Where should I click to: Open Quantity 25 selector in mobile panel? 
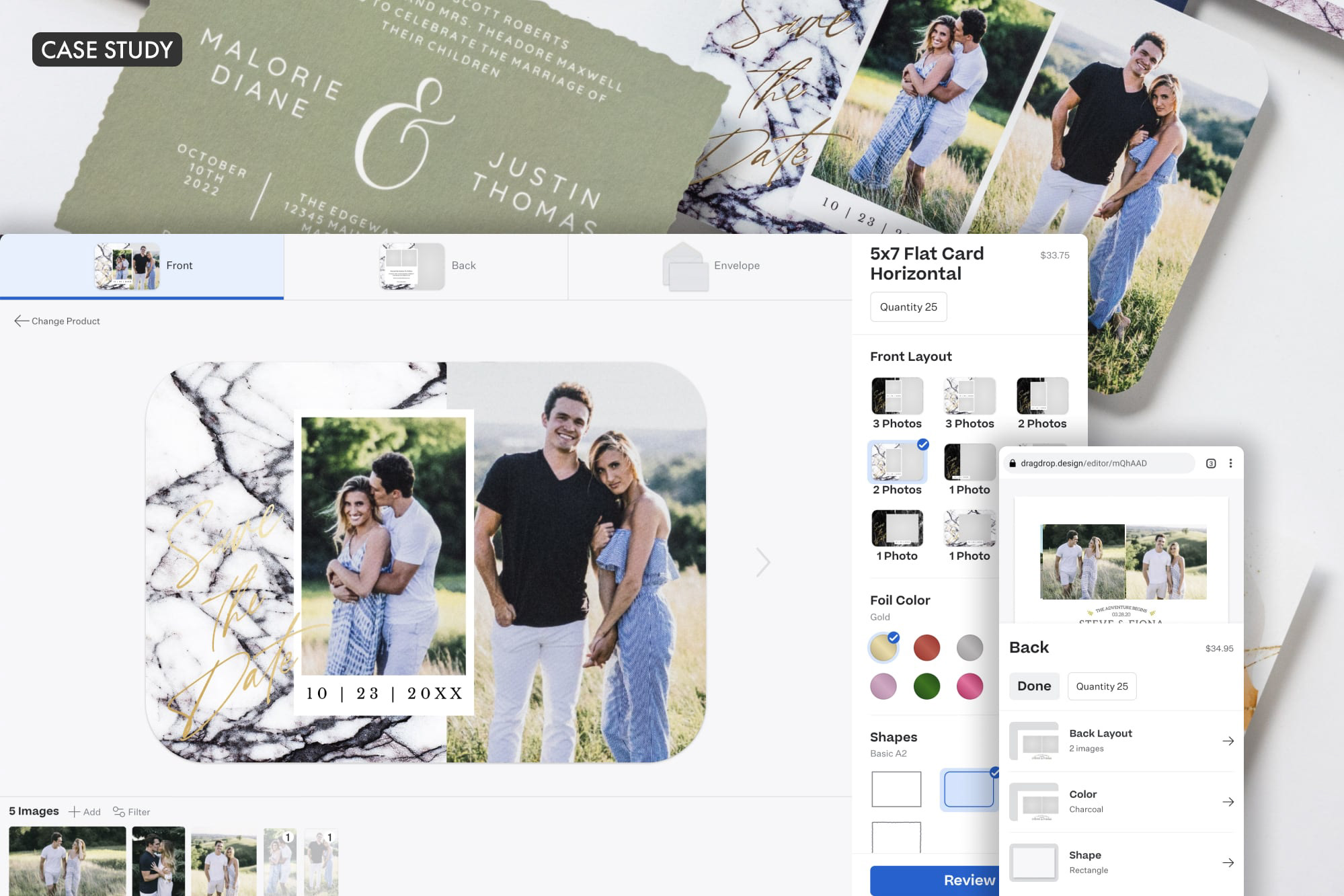tap(1102, 686)
